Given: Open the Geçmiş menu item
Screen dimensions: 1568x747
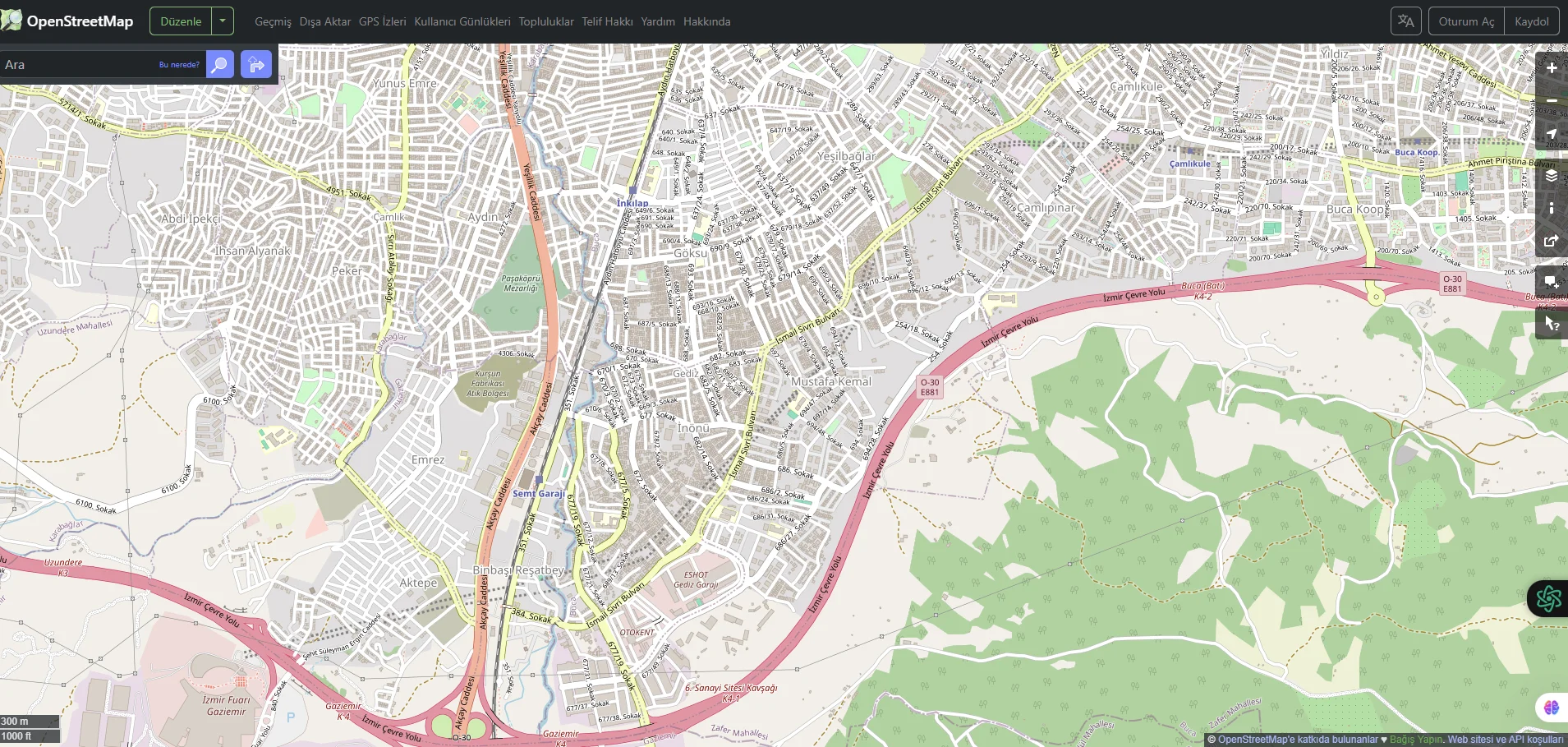Looking at the screenshot, I should click(x=273, y=21).
